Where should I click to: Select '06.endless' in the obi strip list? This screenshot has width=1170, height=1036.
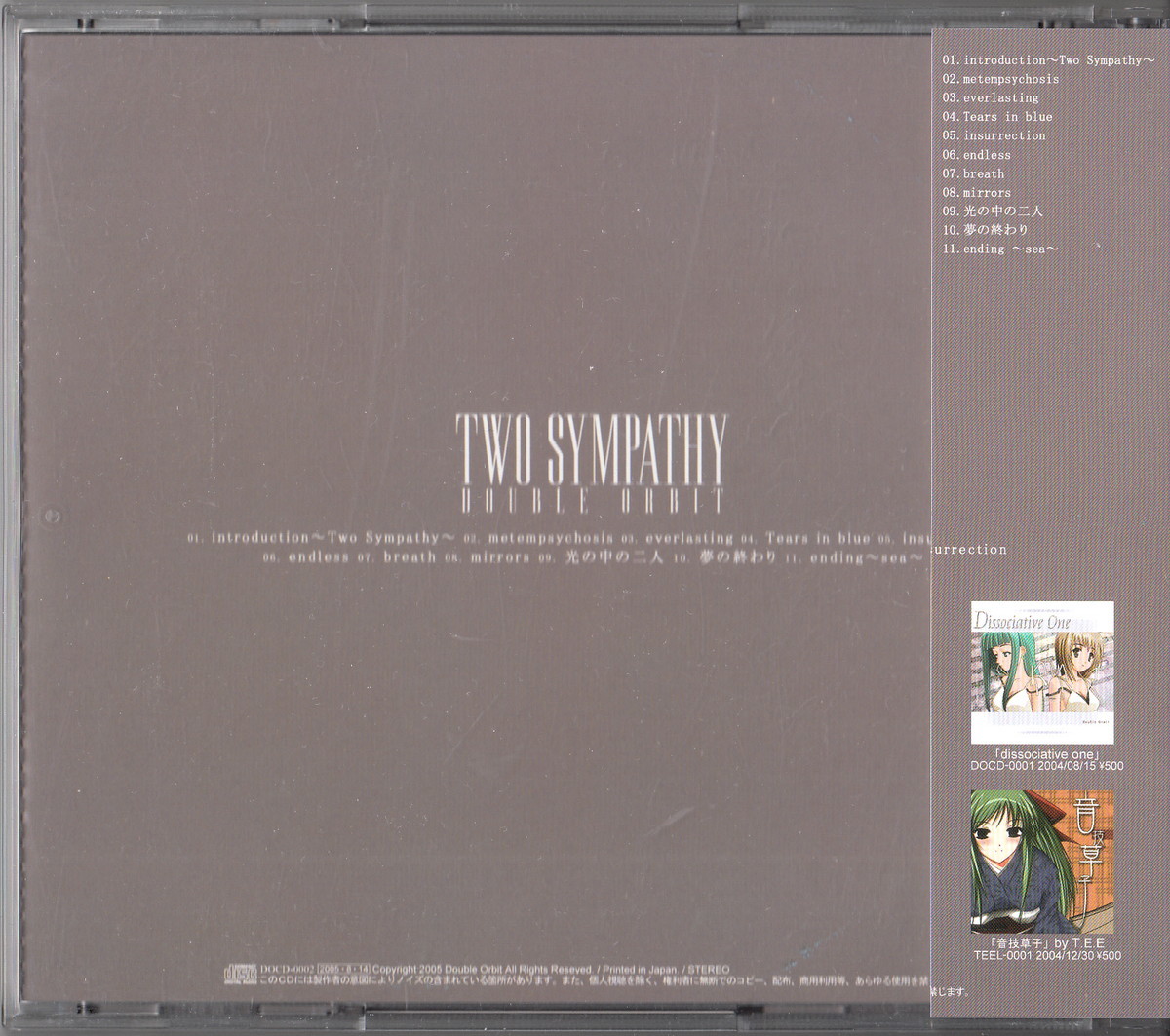click(977, 155)
